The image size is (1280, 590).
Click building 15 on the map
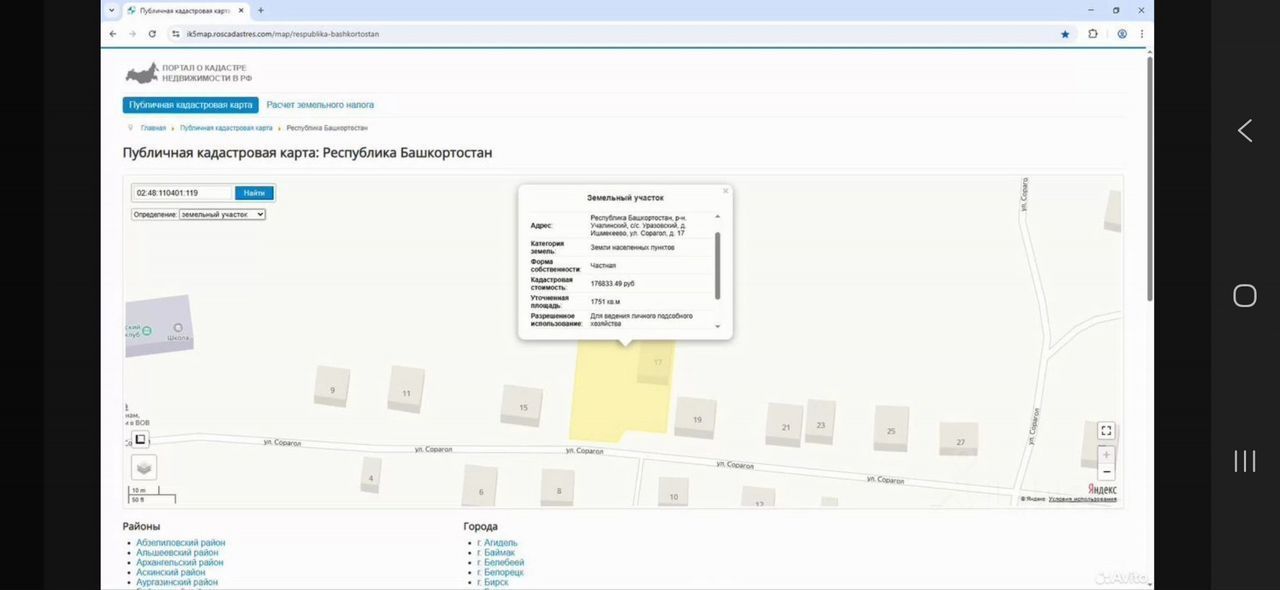pos(522,406)
